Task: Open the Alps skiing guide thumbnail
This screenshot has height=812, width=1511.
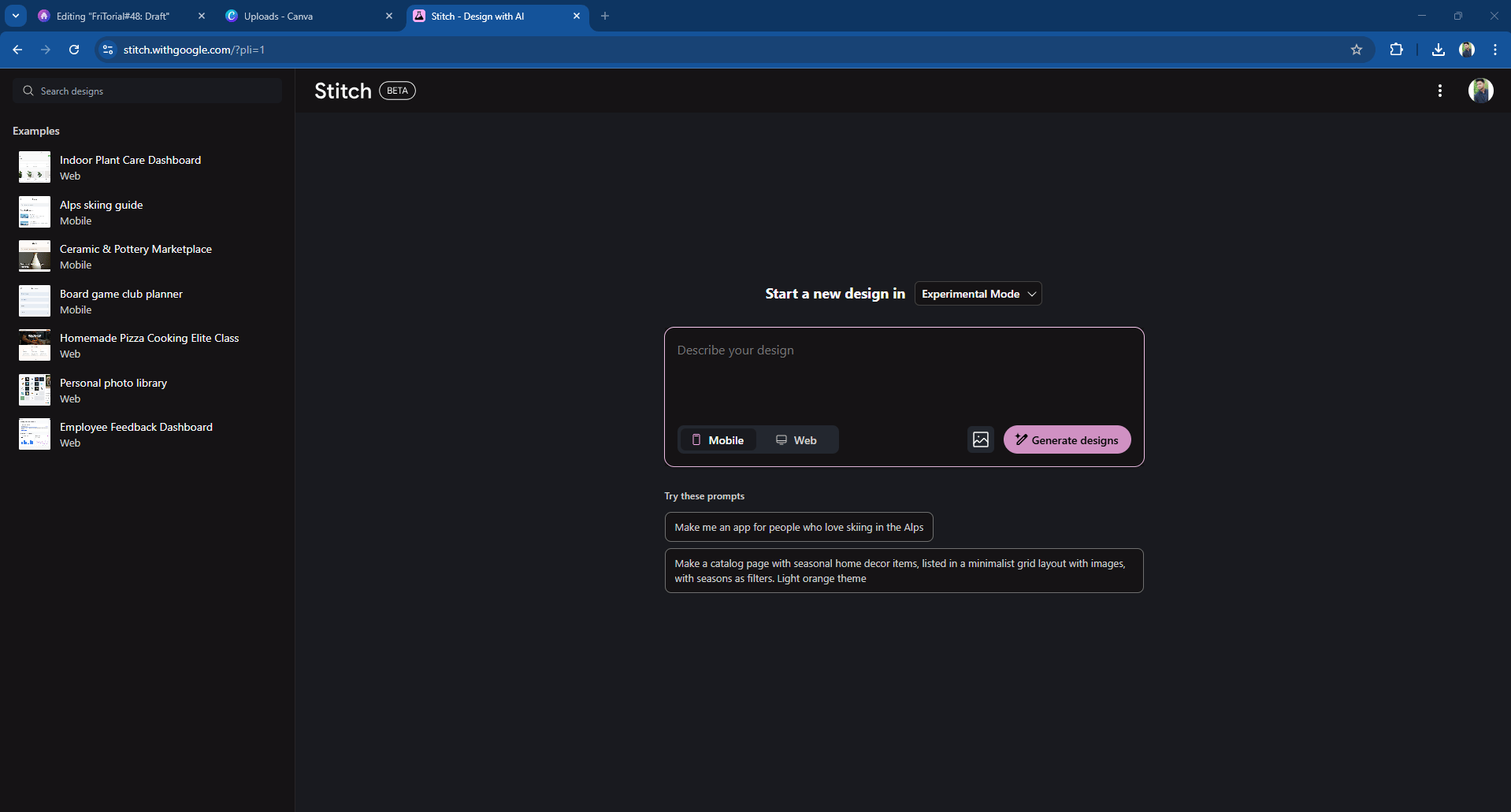Action: pos(35,212)
